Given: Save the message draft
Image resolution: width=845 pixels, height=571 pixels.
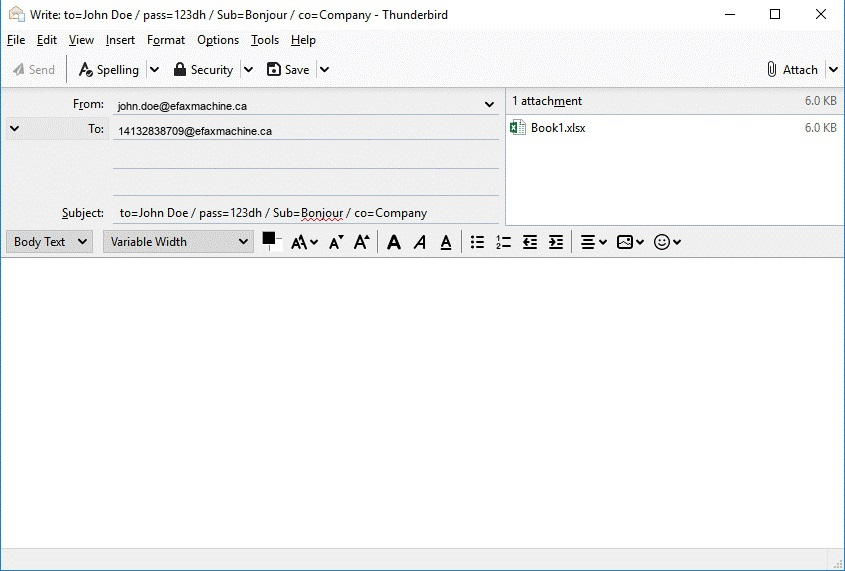Looking at the screenshot, I should click(x=288, y=69).
